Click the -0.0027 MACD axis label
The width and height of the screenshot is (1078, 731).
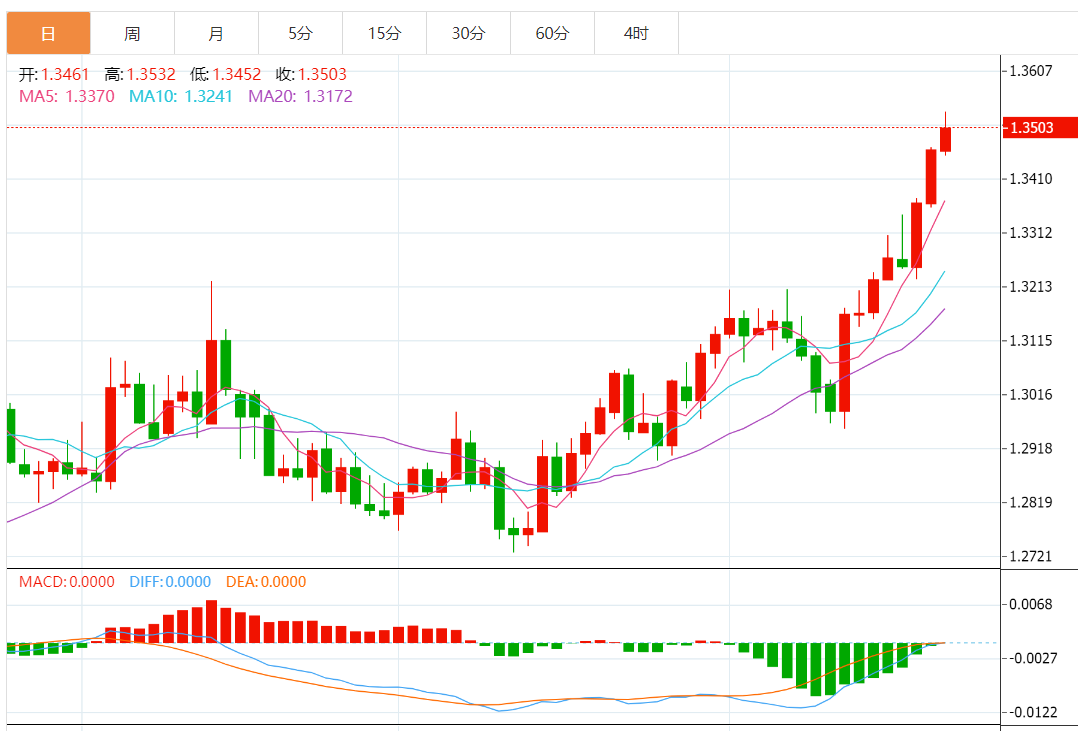coord(1031,658)
